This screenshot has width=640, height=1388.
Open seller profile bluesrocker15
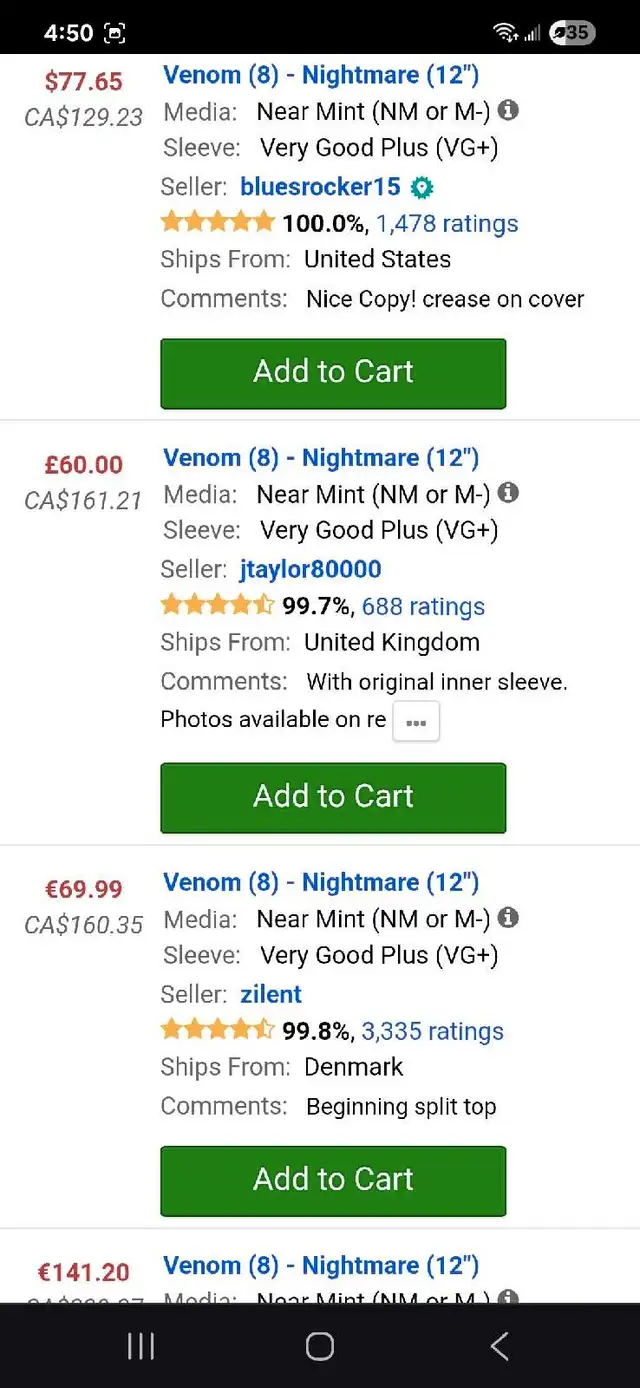pyautogui.click(x=320, y=187)
